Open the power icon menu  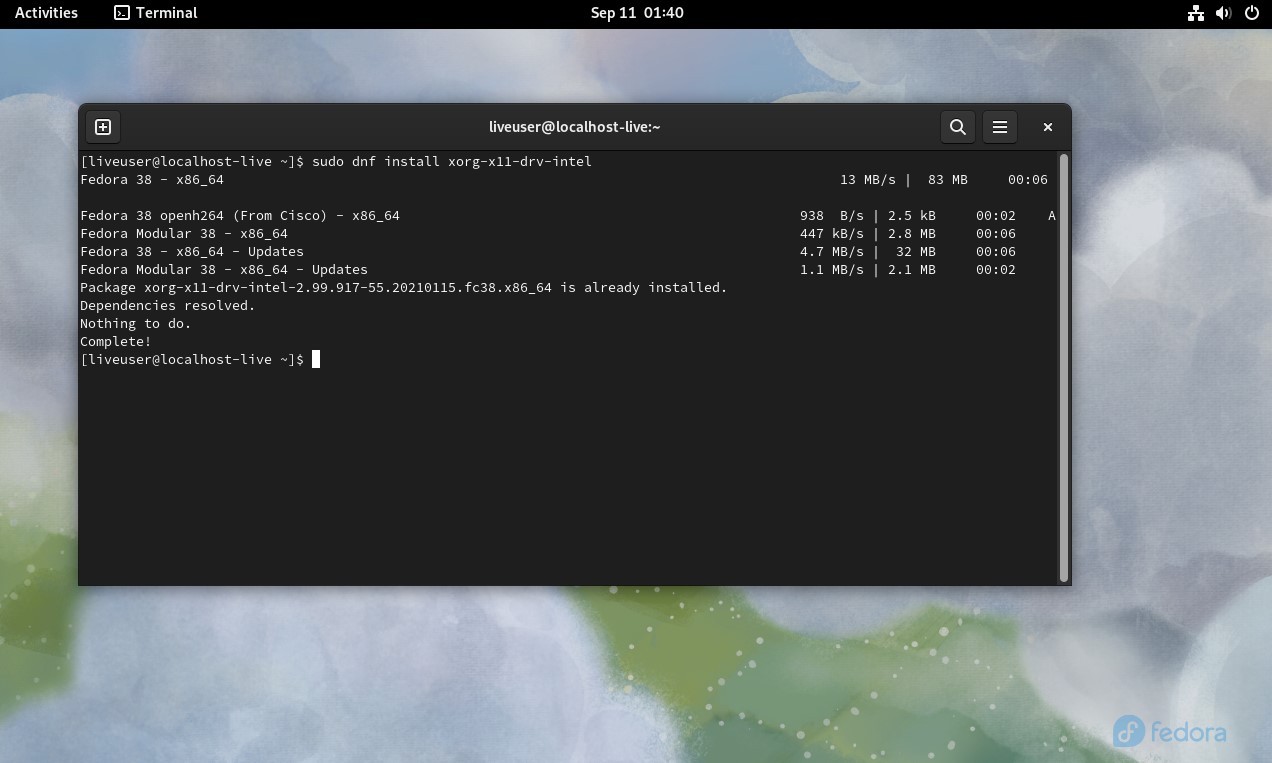pos(1251,13)
